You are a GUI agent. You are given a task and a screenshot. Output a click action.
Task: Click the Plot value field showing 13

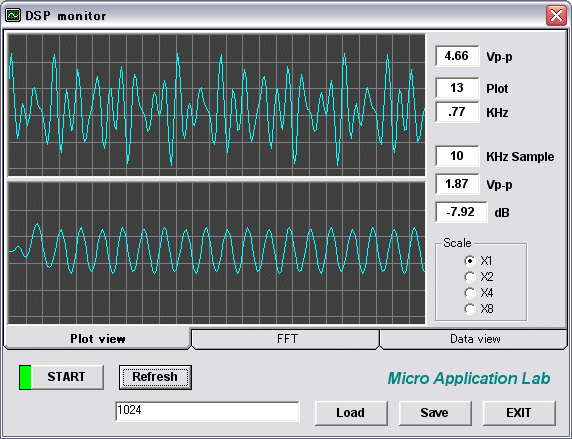(457, 88)
